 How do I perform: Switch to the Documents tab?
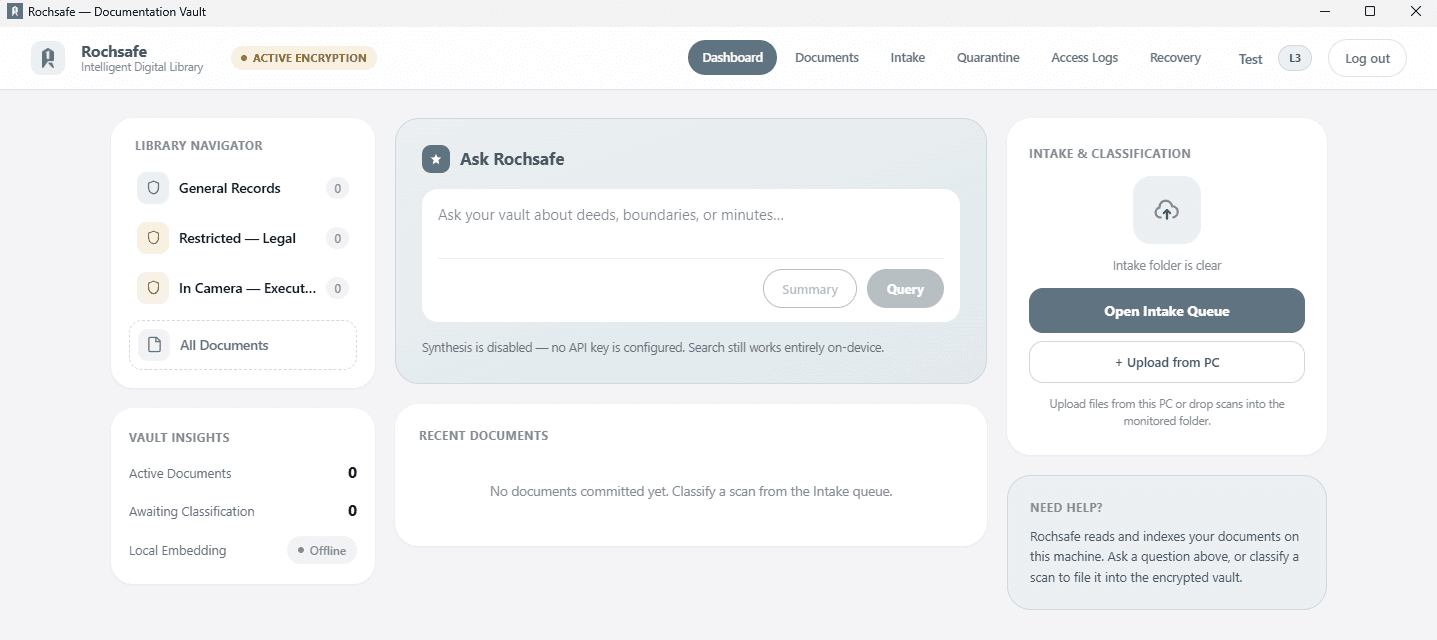[x=827, y=57]
